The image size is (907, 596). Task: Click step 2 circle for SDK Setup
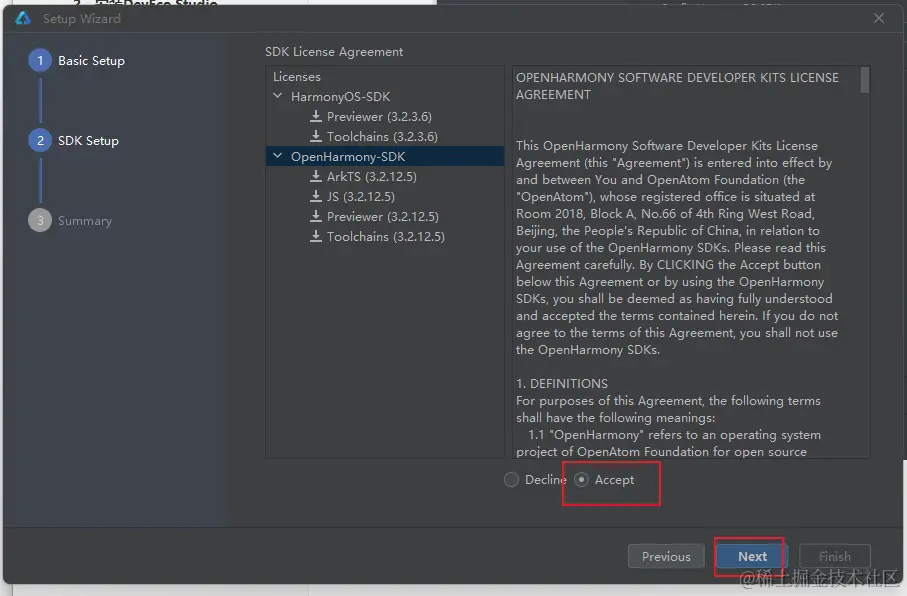coord(40,141)
